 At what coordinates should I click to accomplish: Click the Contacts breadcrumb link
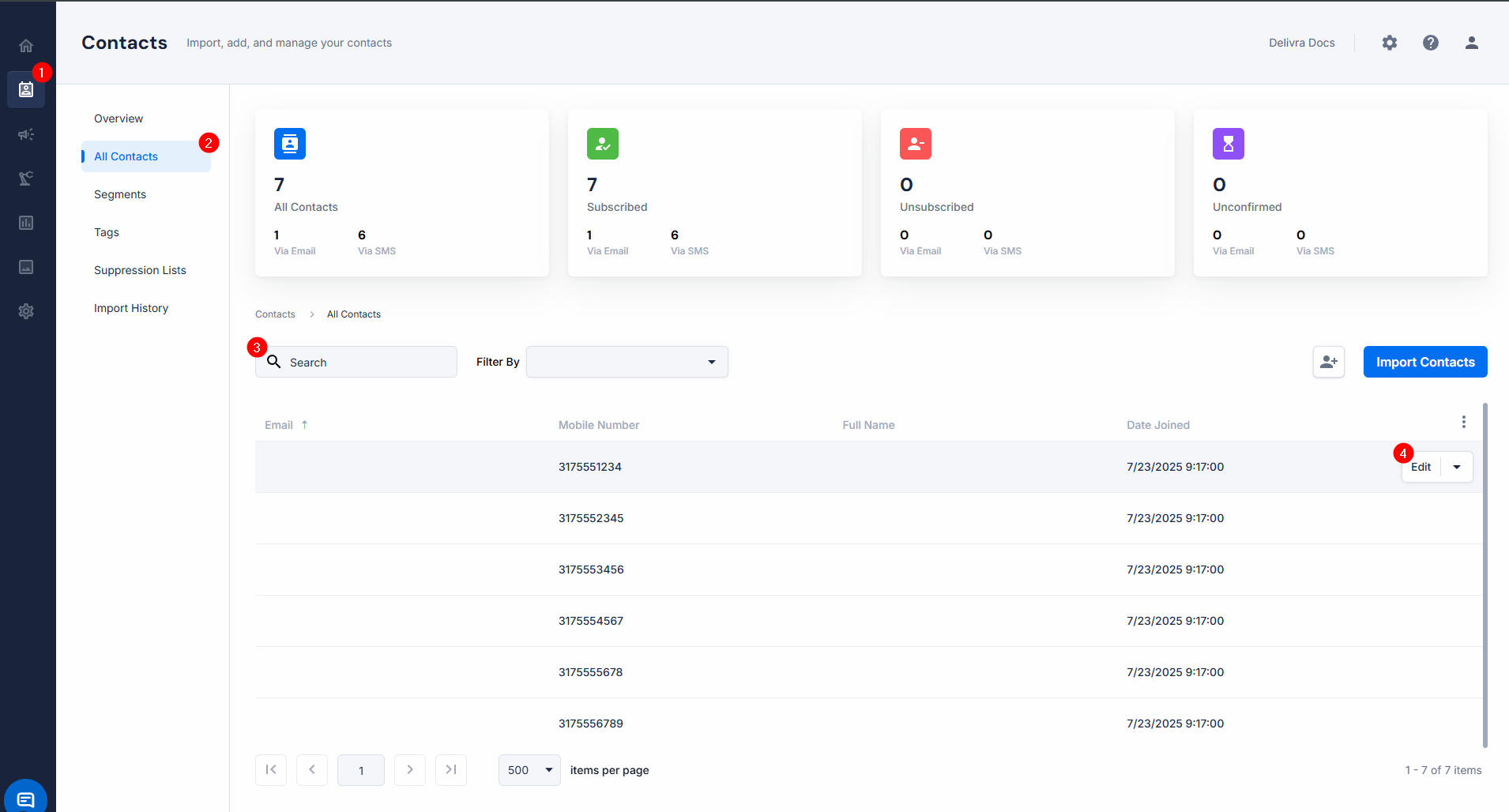(x=275, y=314)
